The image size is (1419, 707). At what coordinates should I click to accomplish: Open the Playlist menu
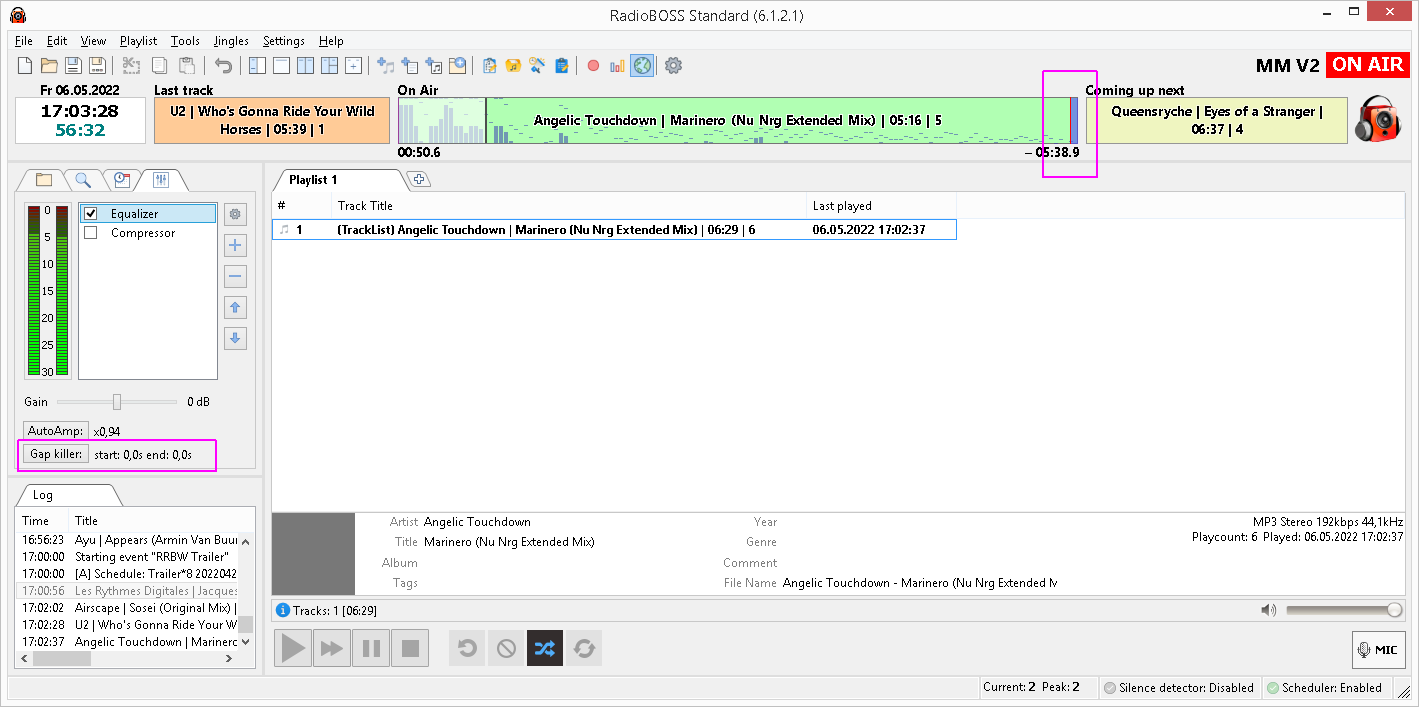[x=139, y=41]
